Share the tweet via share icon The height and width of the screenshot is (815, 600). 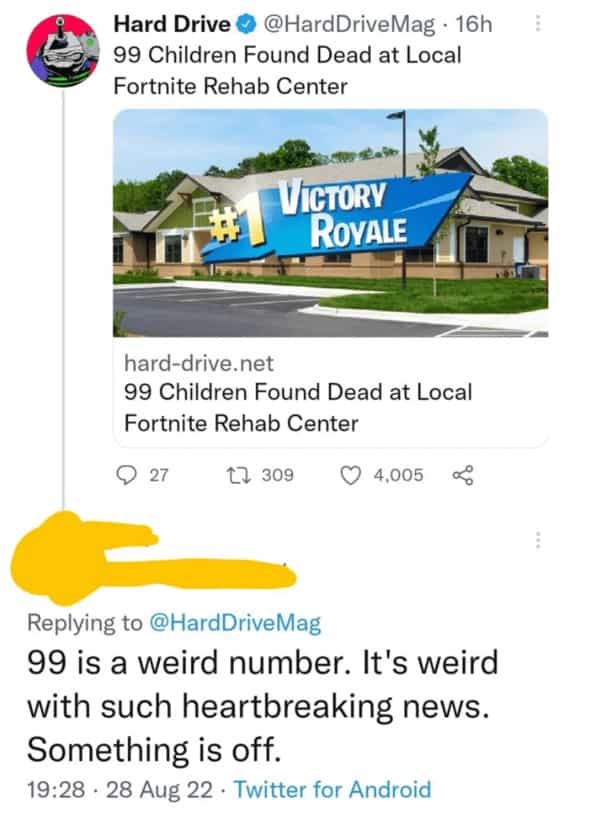tap(463, 475)
